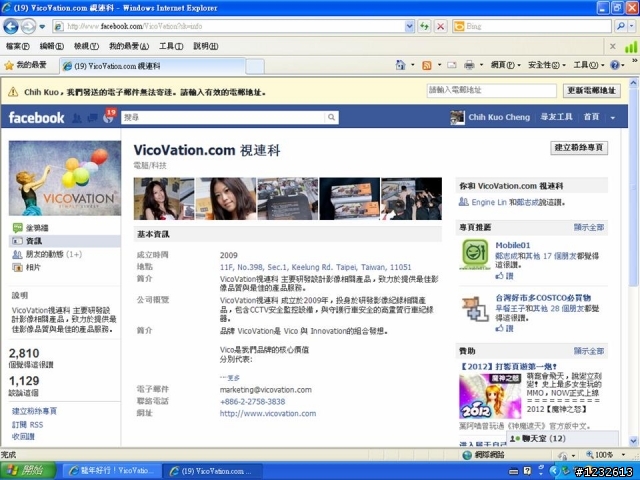Click 顯示全部 beside 專頁推薦
Image resolution: width=640 pixels, height=480 pixels.
pos(589,227)
